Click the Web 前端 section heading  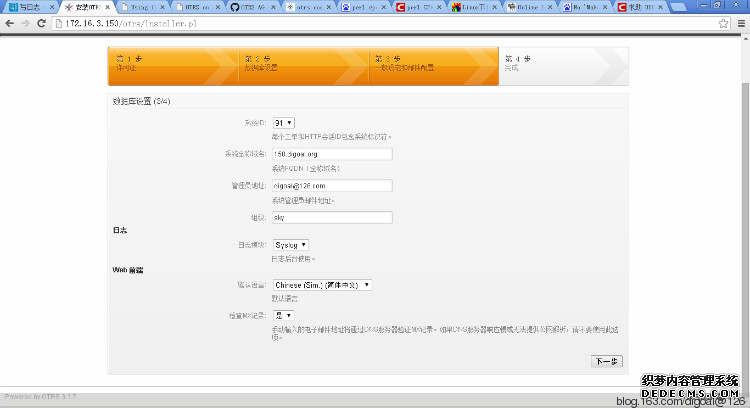click(x=128, y=270)
